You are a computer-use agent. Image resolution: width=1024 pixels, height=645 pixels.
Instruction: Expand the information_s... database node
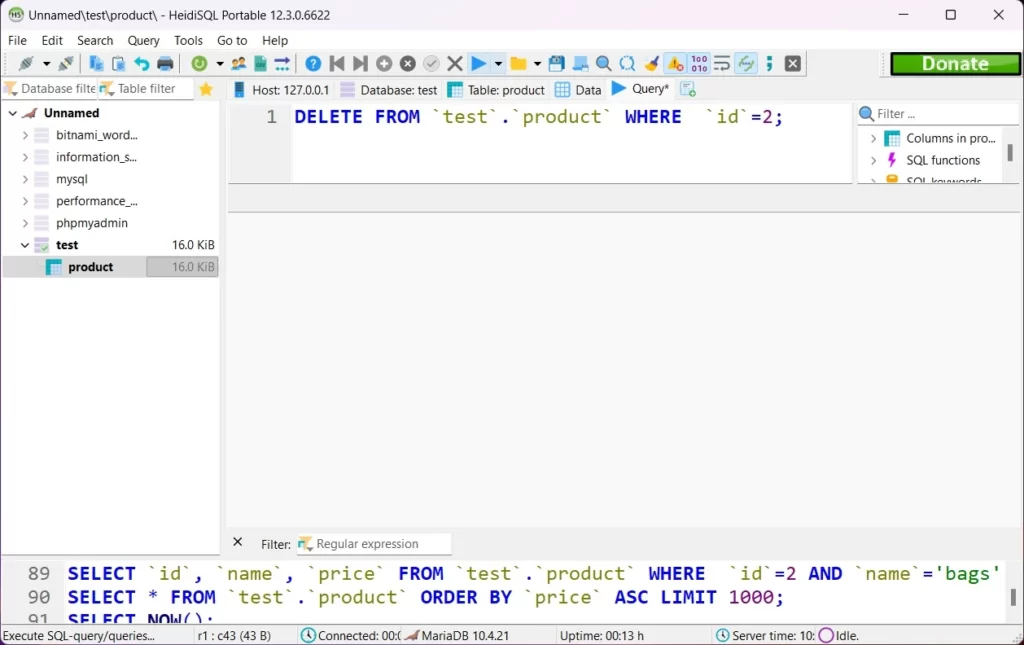[x=25, y=157]
